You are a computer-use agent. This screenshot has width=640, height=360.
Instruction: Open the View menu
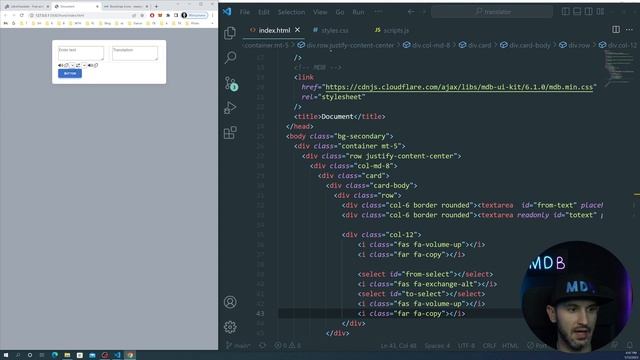pyautogui.click(x=320, y=12)
